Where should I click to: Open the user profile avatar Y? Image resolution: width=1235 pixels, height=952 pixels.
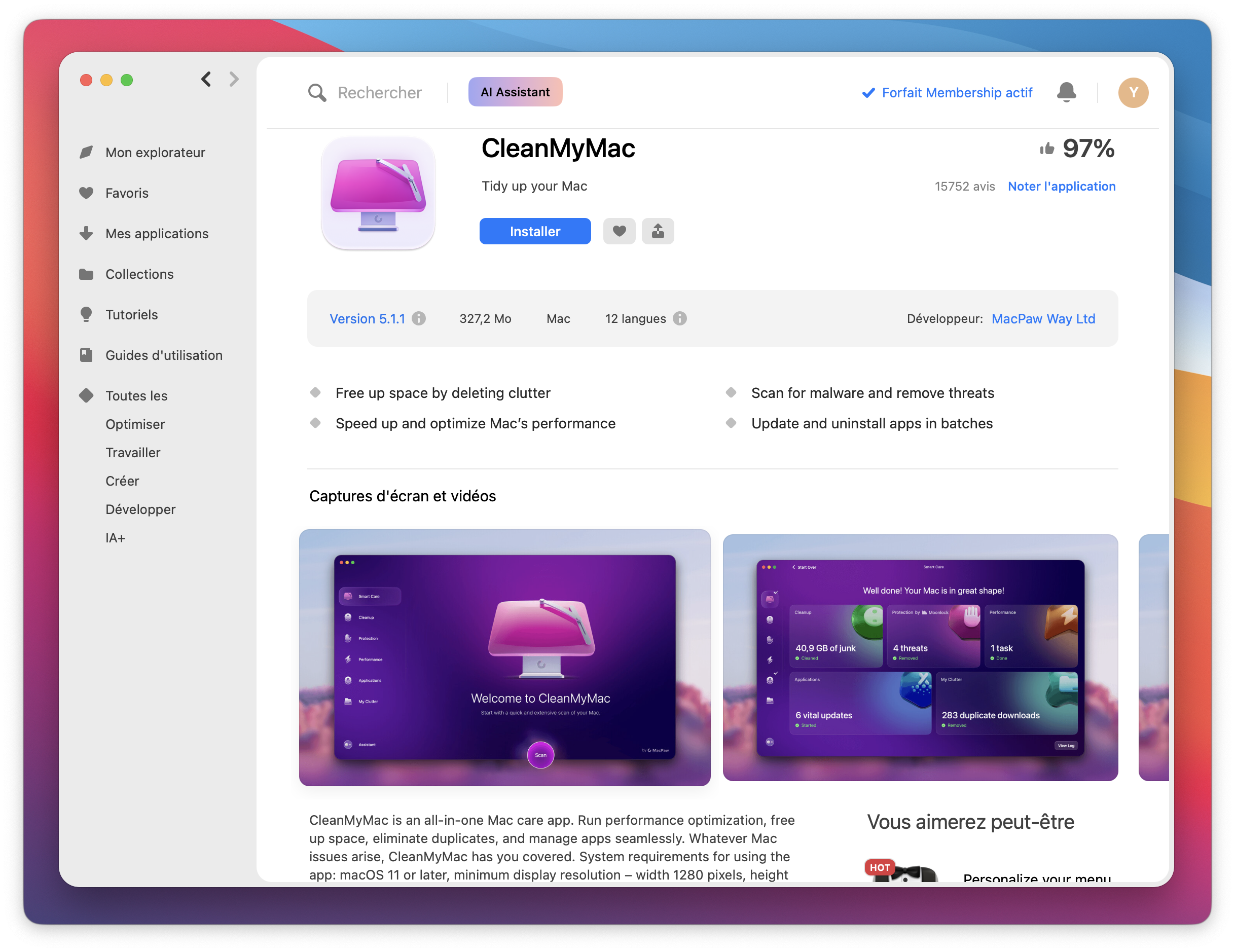coord(1133,92)
